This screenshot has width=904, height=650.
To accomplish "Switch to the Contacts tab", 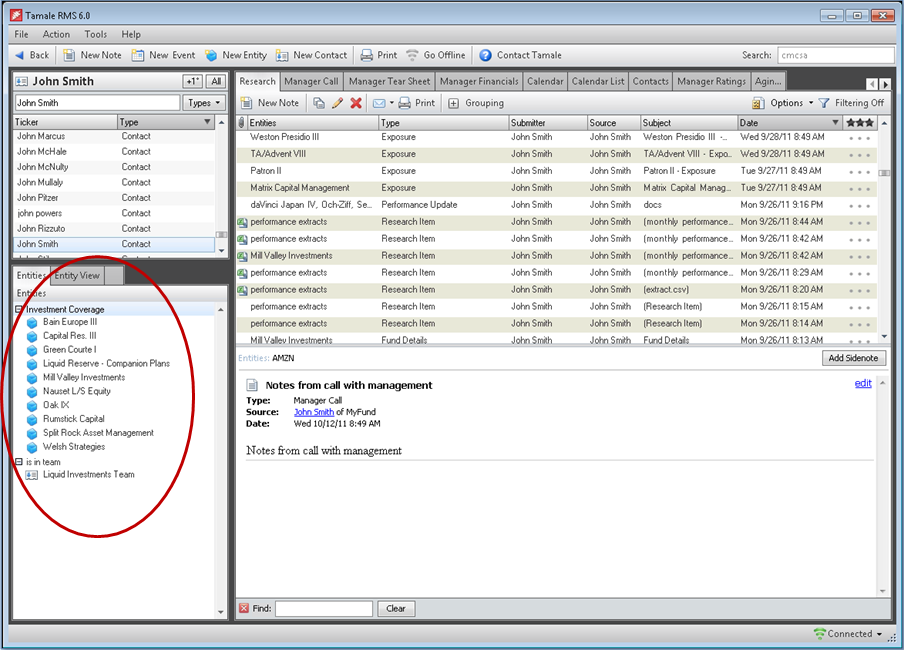I will point(650,82).
